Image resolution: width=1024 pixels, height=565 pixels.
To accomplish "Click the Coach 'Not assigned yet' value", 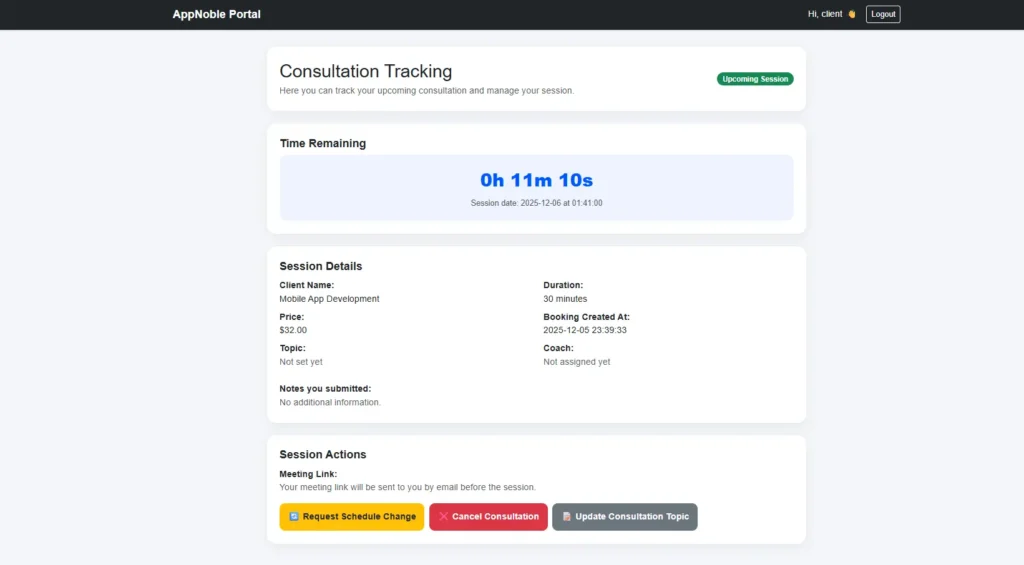I will pyautogui.click(x=576, y=362).
